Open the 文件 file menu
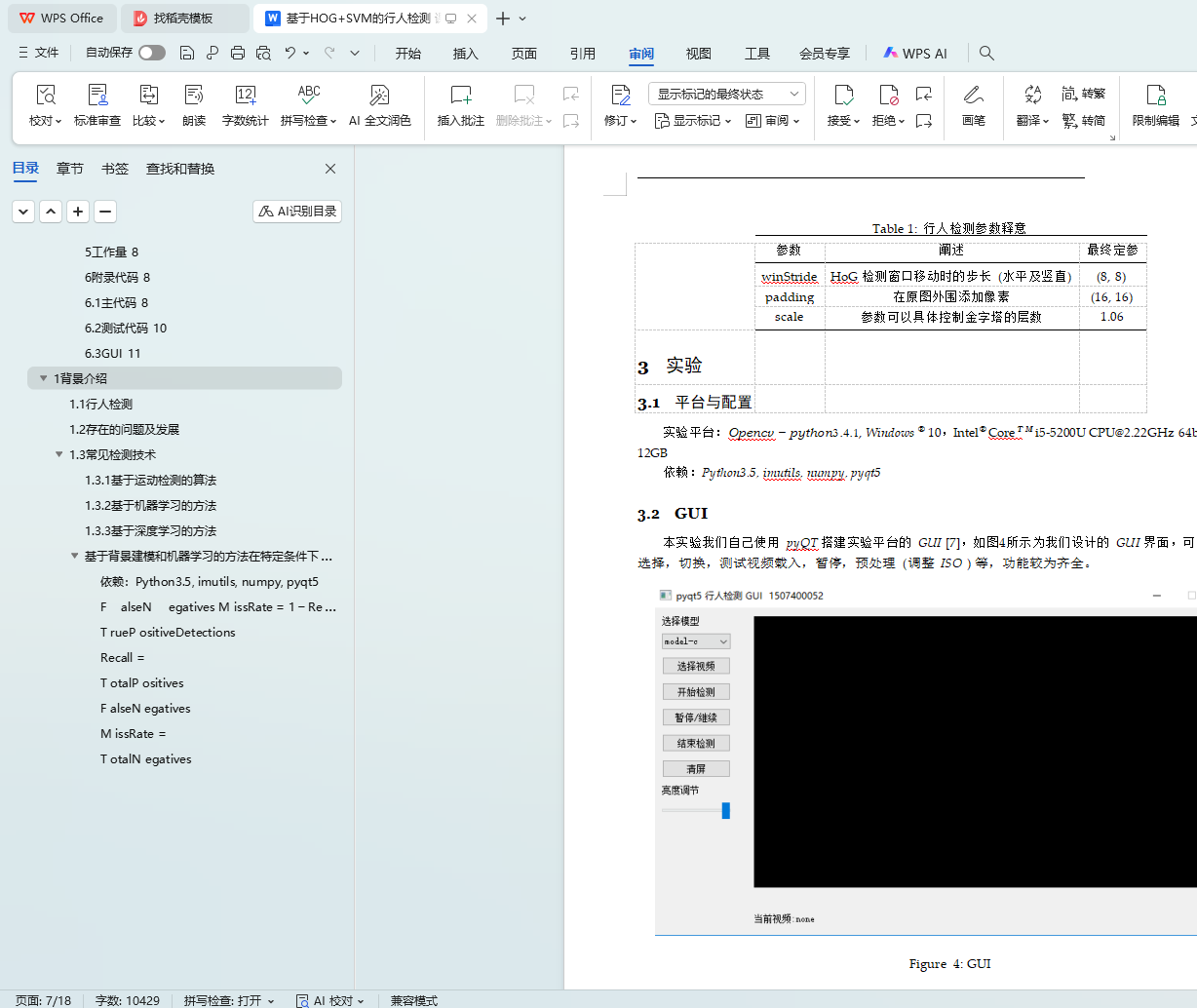Image resolution: width=1197 pixels, height=1008 pixels. (x=39, y=53)
